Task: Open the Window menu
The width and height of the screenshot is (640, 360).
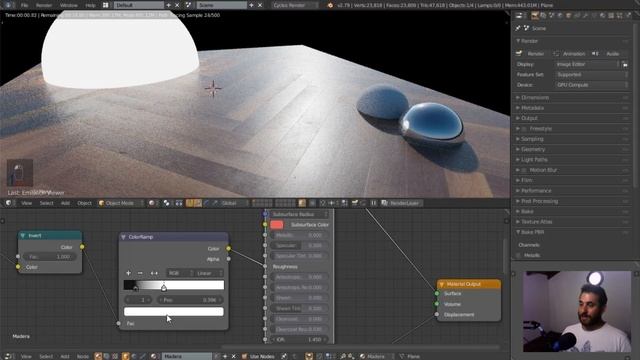Action: coord(69,5)
